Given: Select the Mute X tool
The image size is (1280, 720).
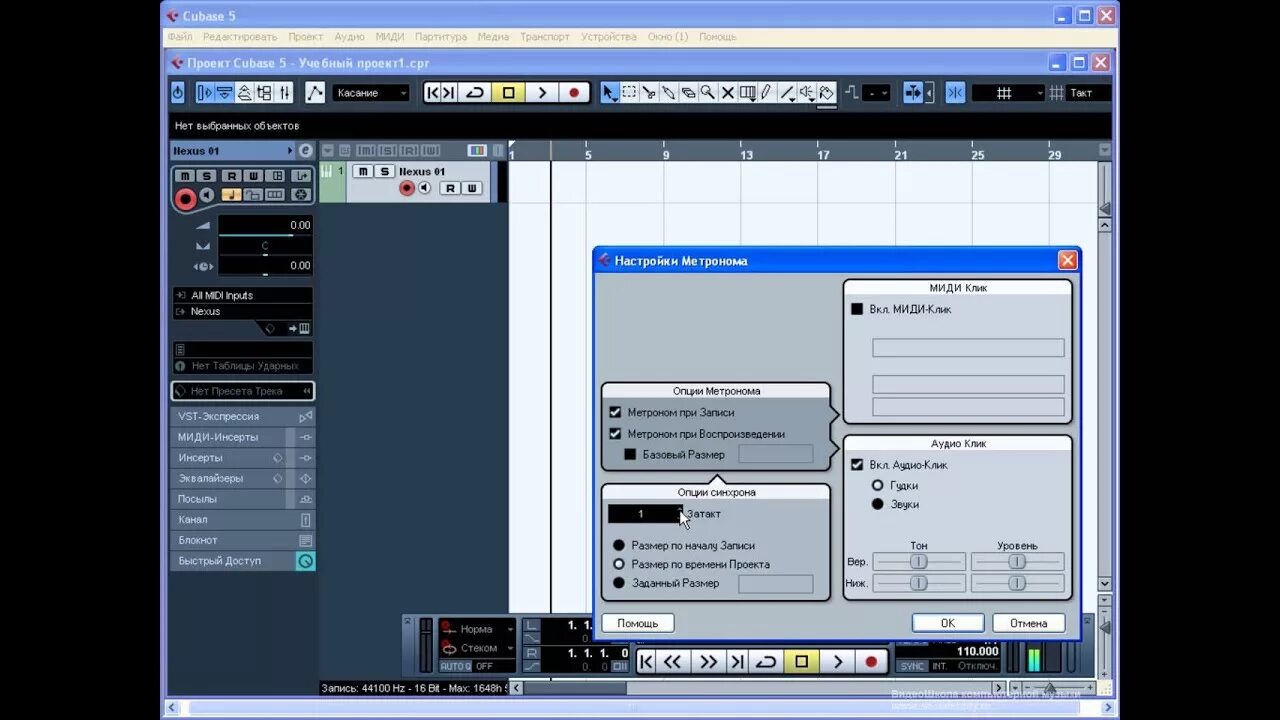Looking at the screenshot, I should click(x=728, y=93).
